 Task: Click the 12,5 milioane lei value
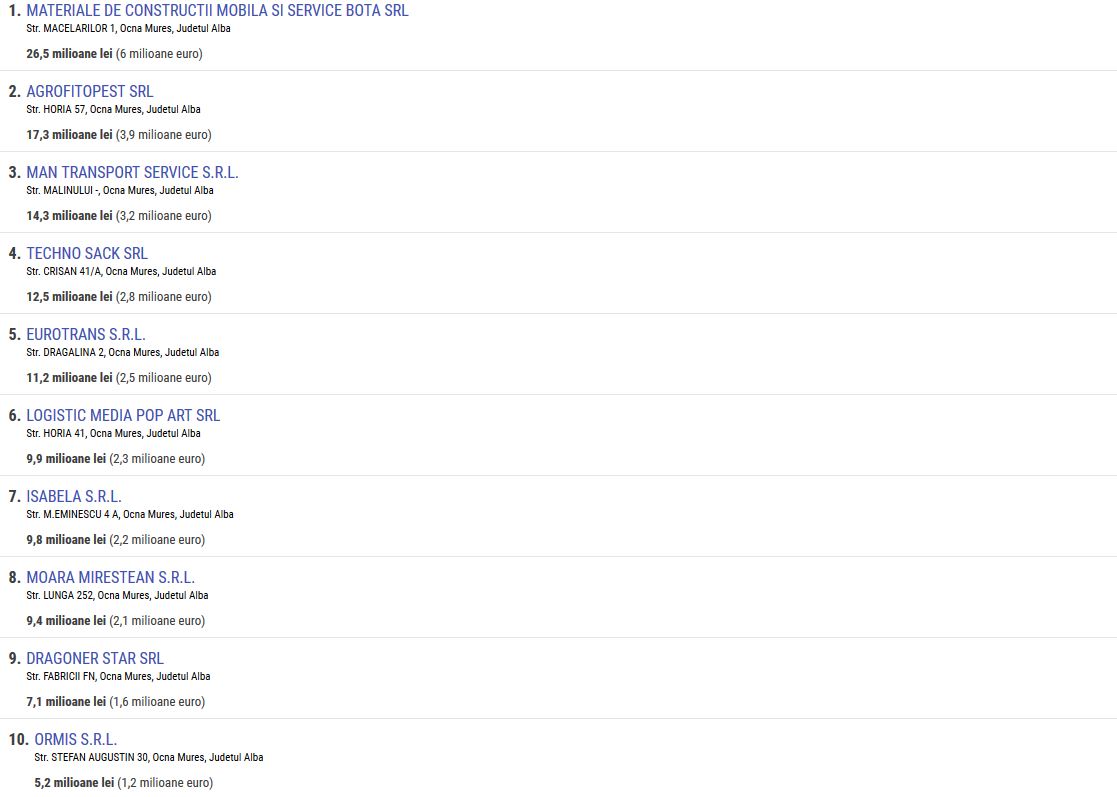point(69,297)
